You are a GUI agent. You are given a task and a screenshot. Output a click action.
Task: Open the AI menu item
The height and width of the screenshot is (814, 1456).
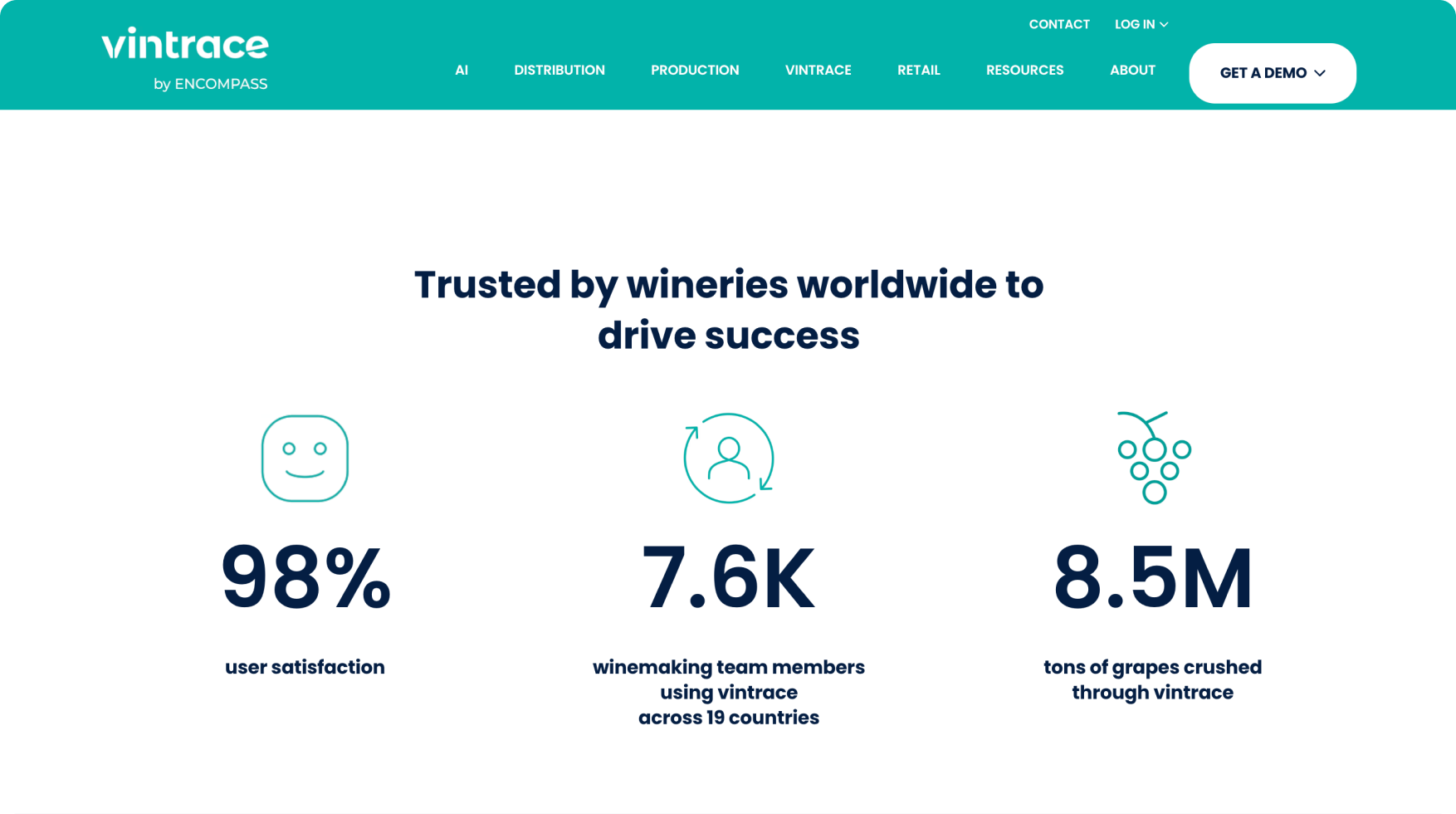[462, 70]
